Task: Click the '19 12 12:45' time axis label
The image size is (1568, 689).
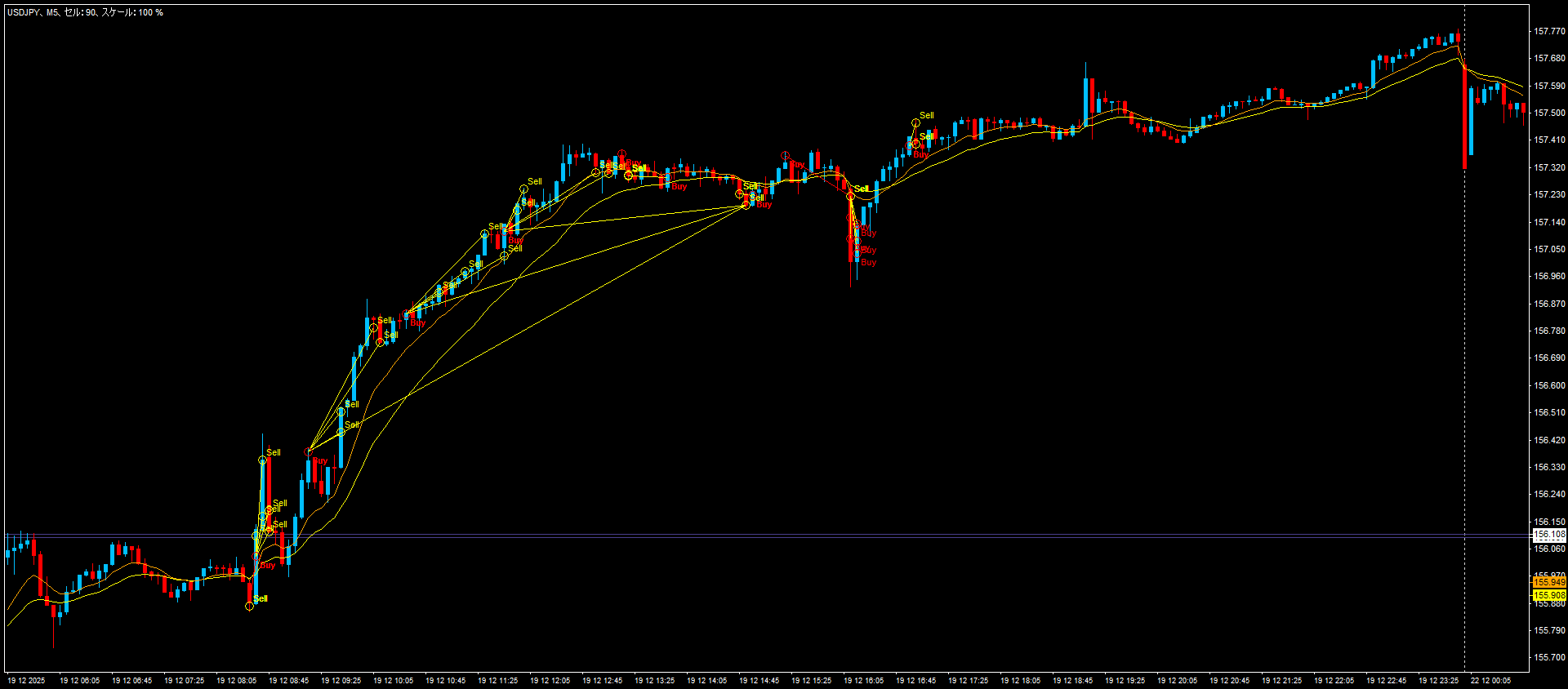Action: [x=602, y=680]
